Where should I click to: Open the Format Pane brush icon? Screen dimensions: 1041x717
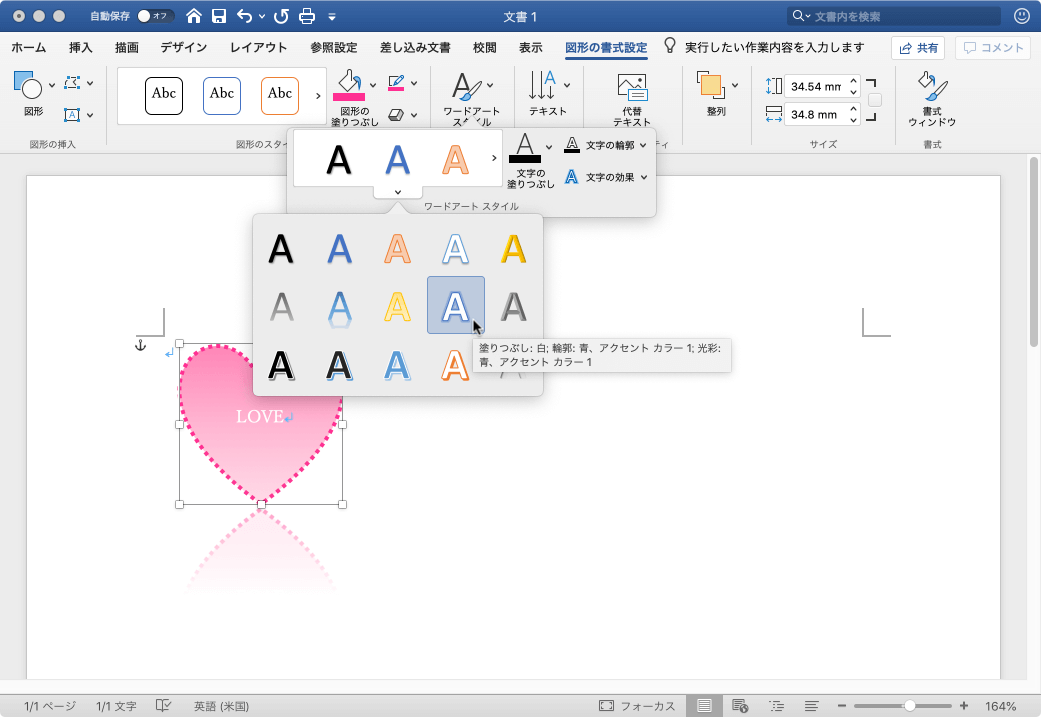(x=932, y=86)
